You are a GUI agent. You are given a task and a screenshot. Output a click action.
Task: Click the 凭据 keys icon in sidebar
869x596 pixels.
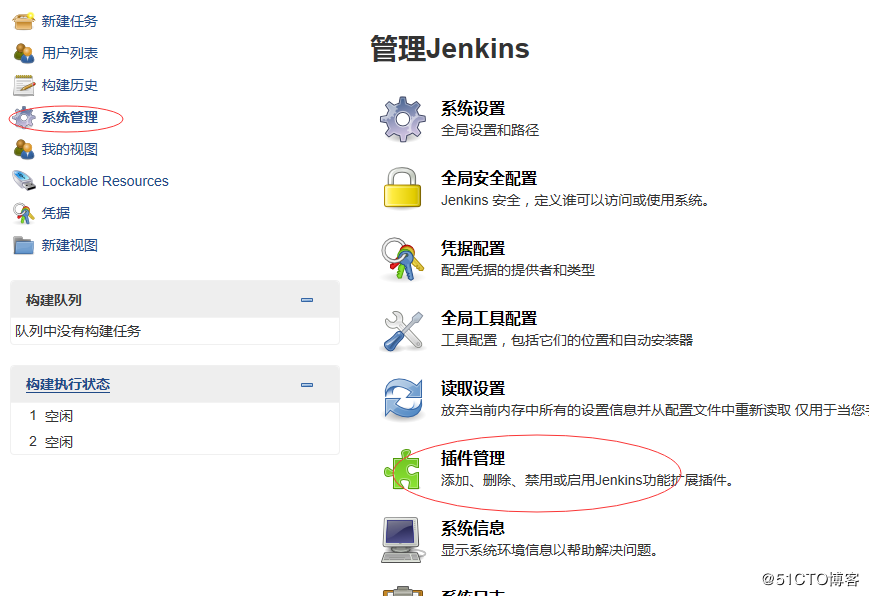click(24, 213)
